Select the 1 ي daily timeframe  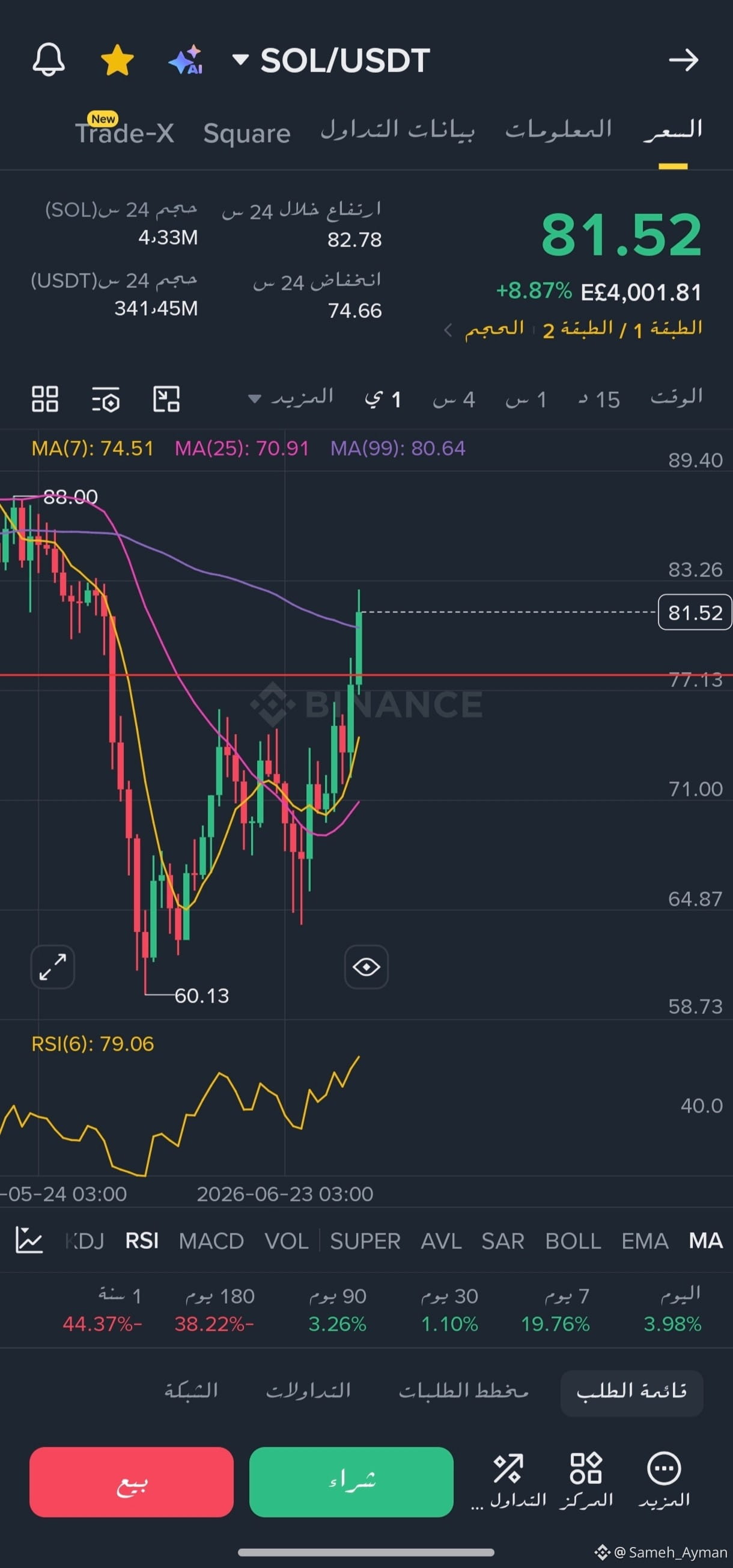pyautogui.click(x=383, y=399)
